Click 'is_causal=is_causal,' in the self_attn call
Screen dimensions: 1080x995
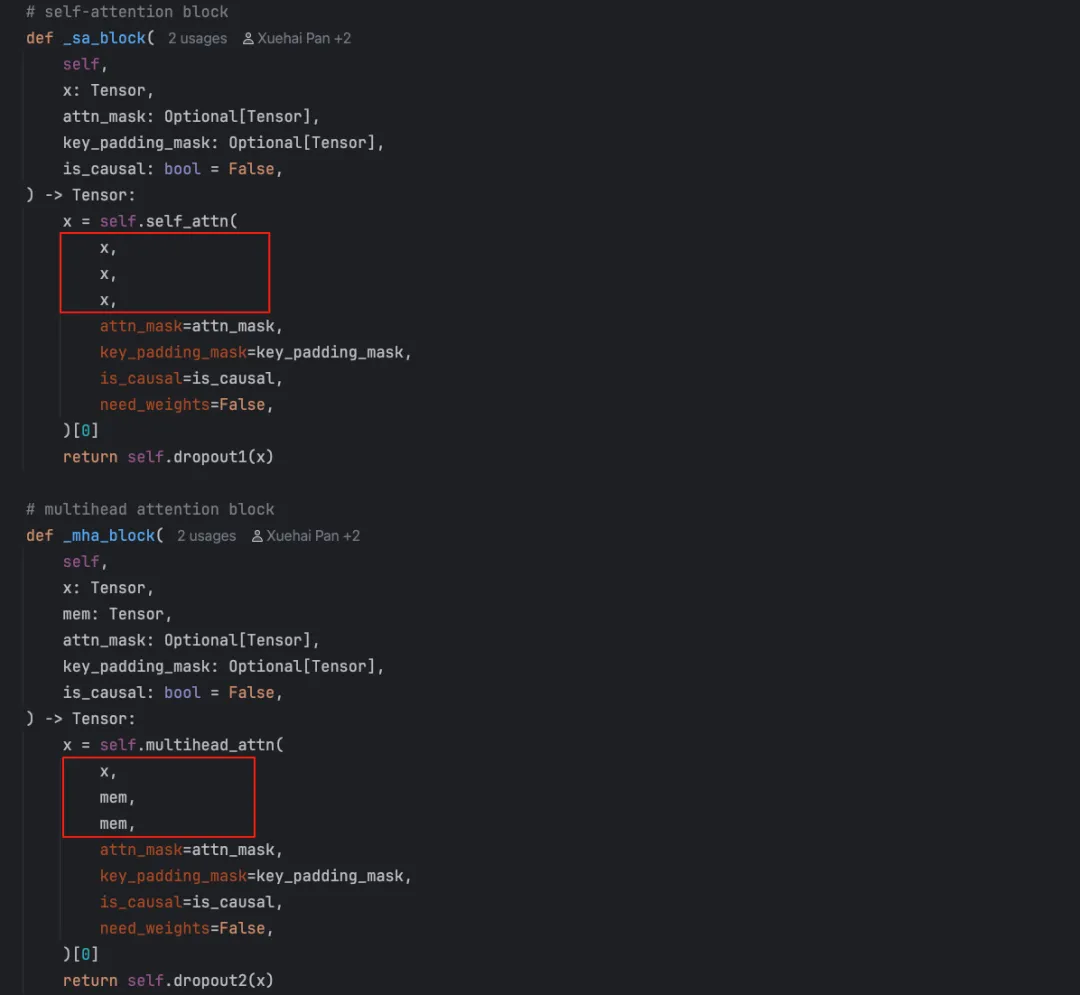[191, 379]
